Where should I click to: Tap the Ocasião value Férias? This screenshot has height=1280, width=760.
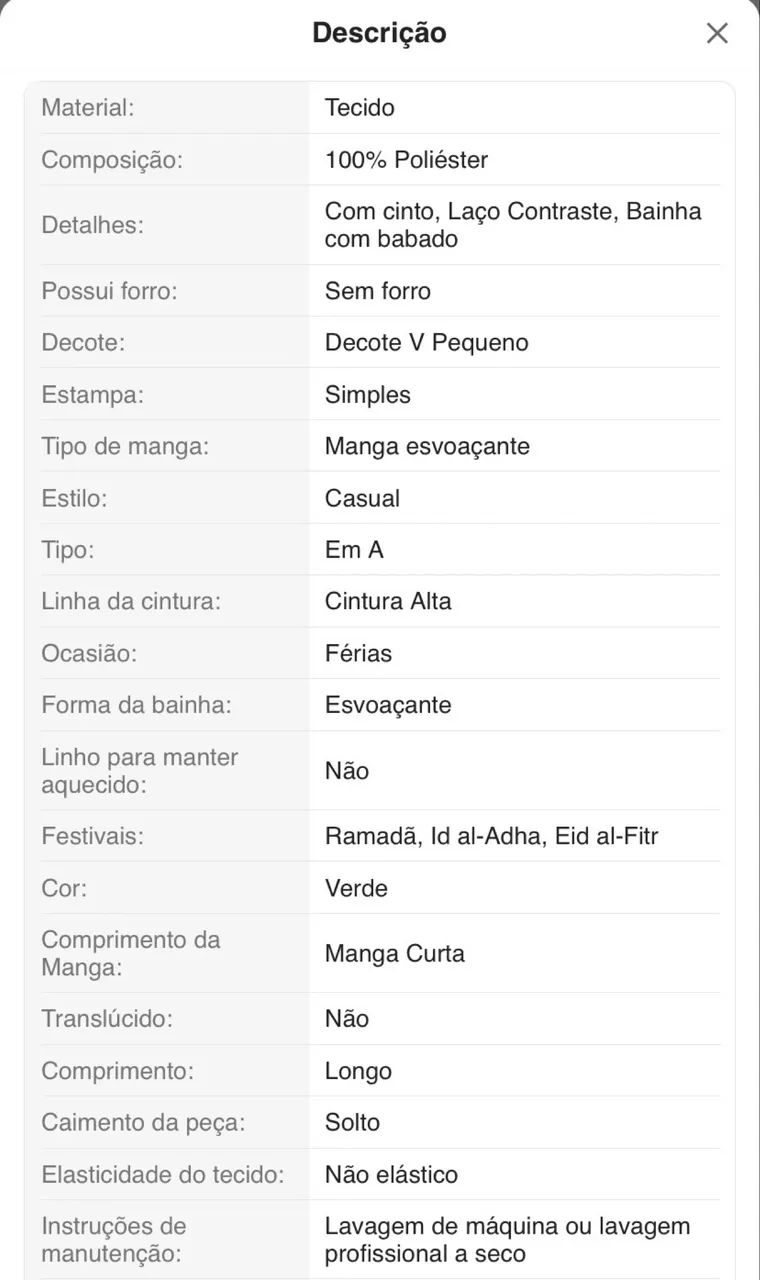358,653
